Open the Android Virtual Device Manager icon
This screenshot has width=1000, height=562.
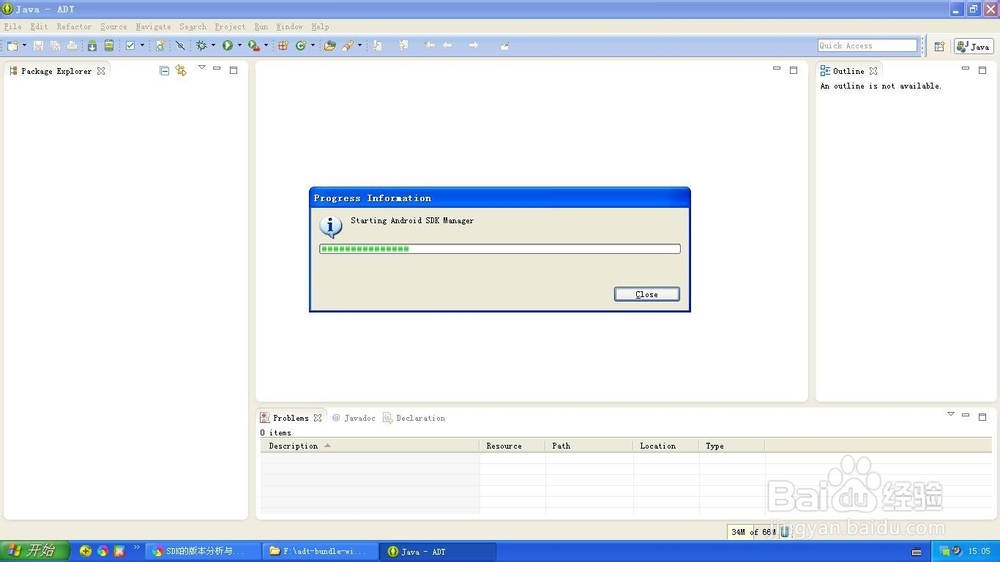[109, 45]
